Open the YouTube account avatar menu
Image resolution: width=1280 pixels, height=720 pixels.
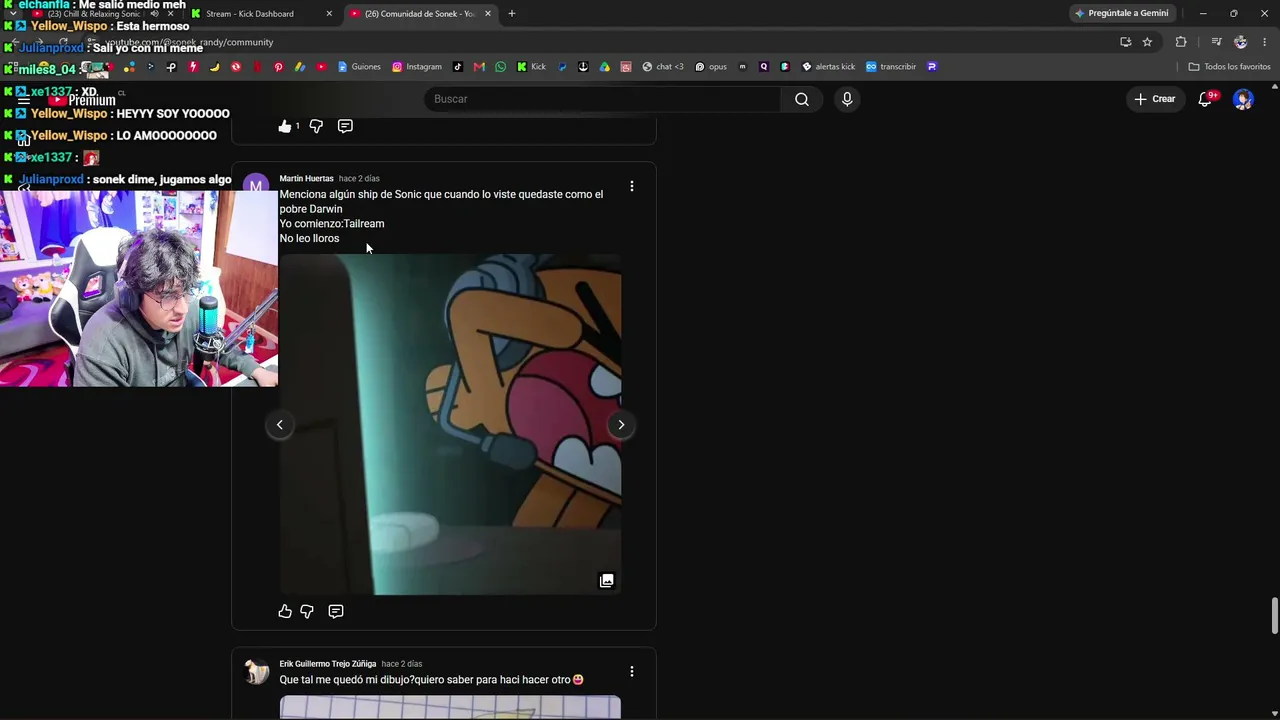[x=1243, y=99]
